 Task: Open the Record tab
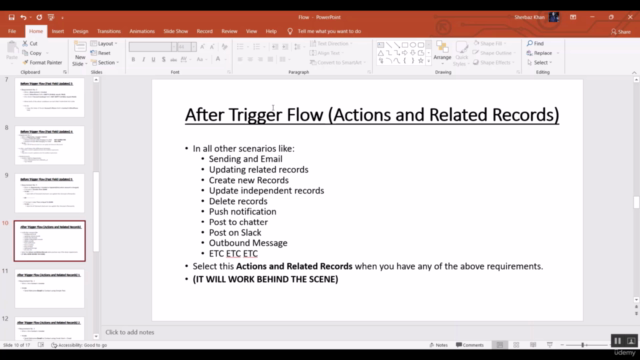(x=204, y=31)
